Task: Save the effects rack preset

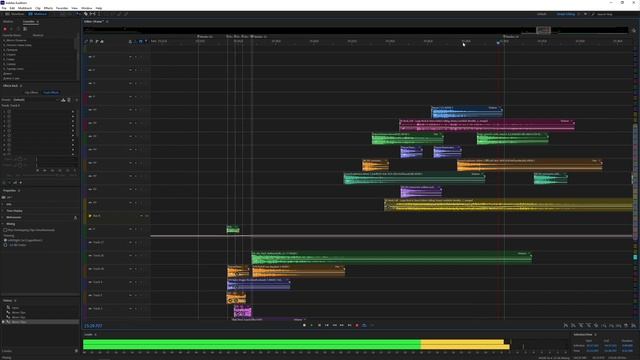Action: point(63,100)
